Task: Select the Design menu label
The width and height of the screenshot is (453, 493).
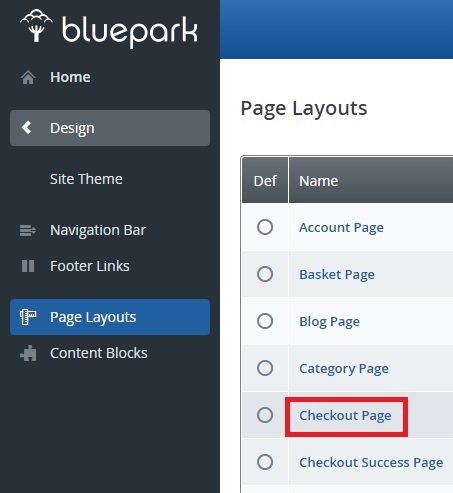Action: tap(72, 128)
